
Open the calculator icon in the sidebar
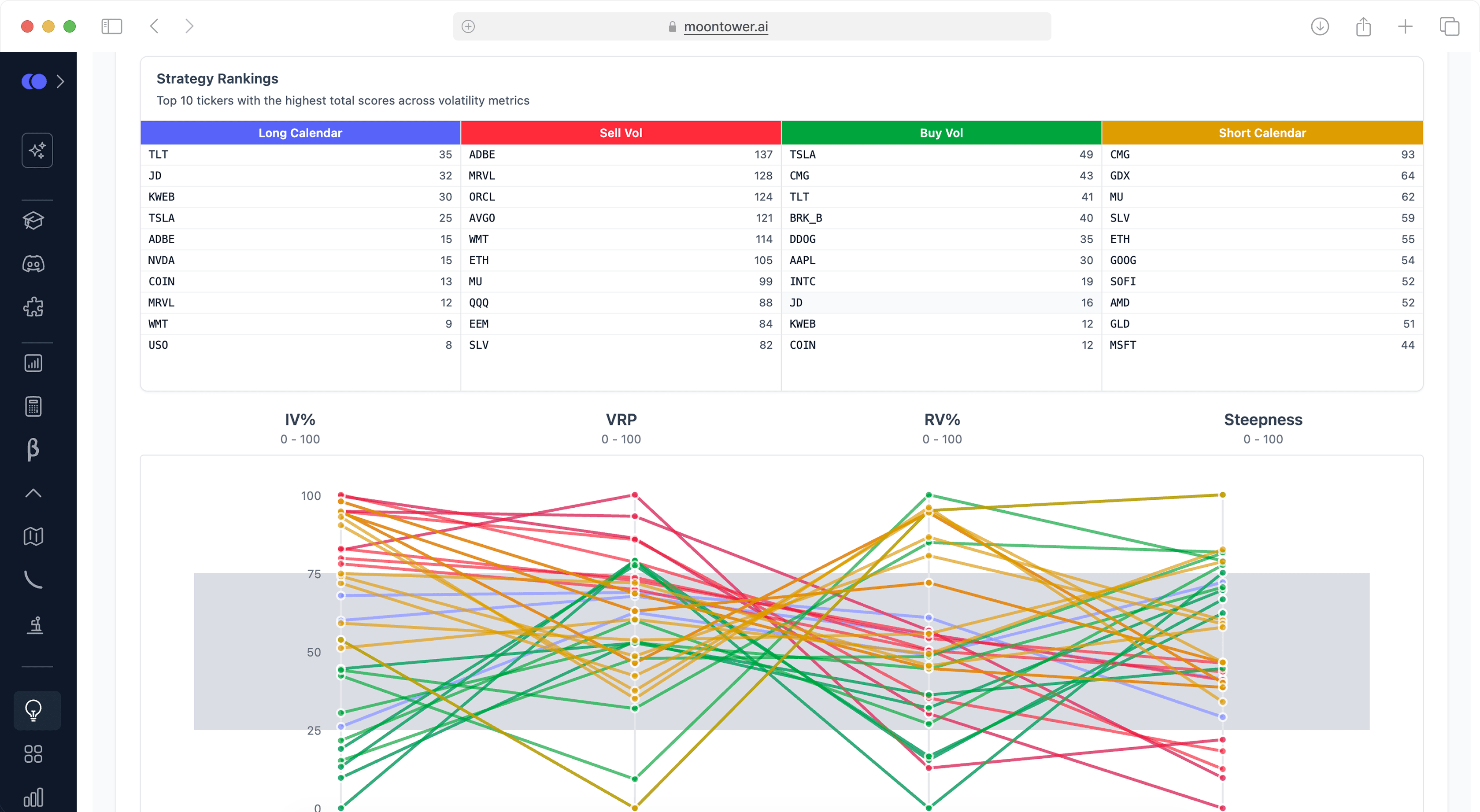tap(33, 406)
